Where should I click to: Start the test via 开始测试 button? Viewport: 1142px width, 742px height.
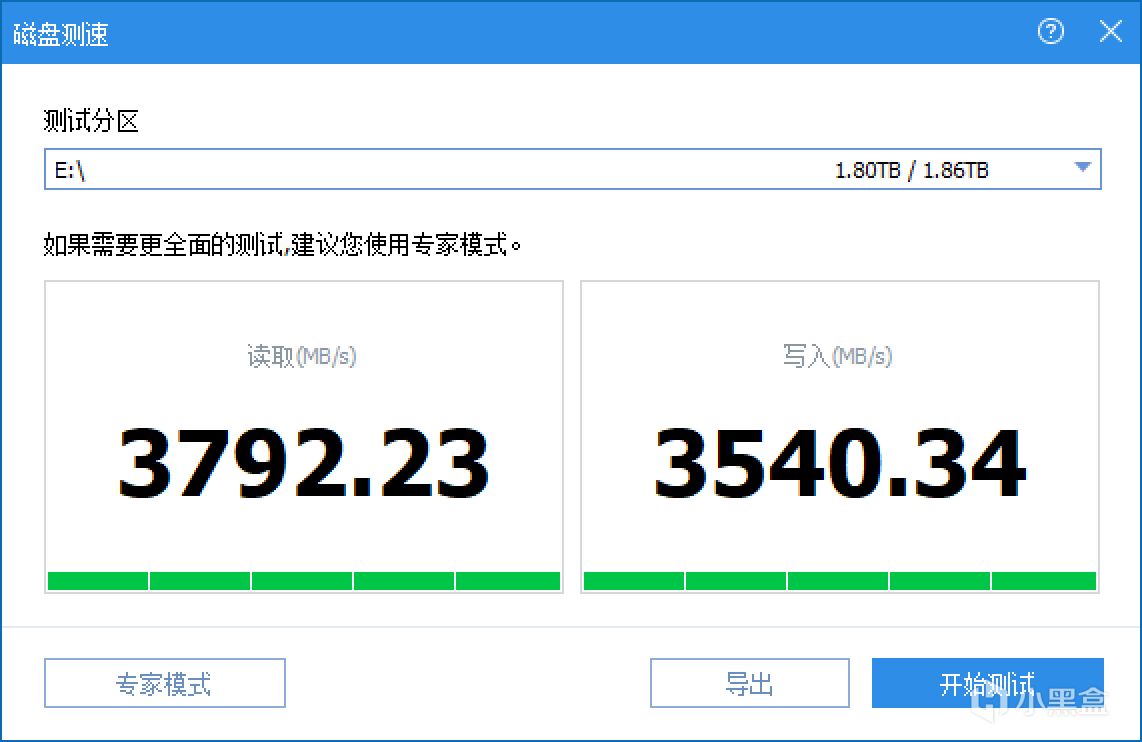[988, 683]
